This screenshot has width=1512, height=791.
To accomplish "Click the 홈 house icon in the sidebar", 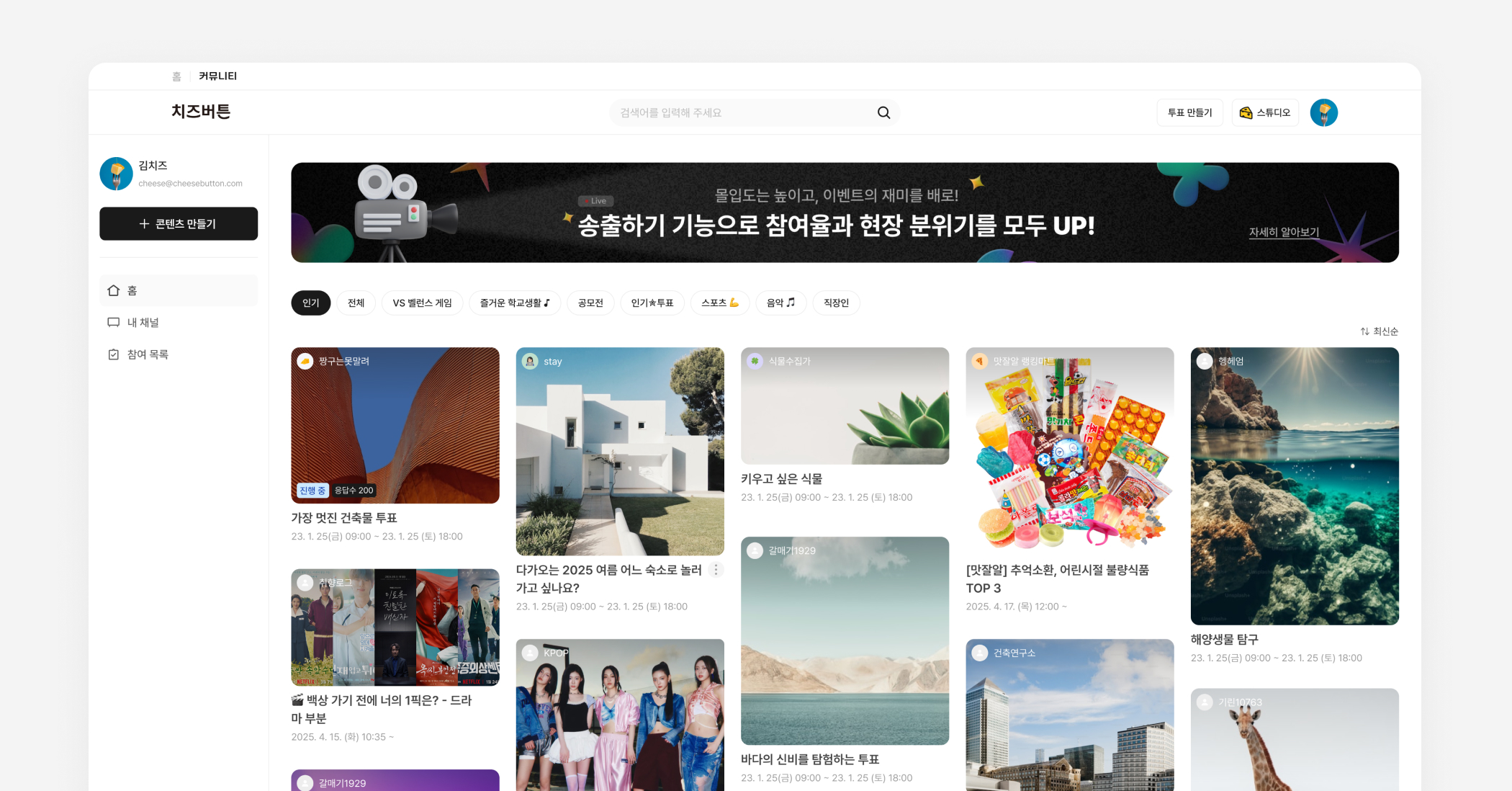I will coord(113,290).
